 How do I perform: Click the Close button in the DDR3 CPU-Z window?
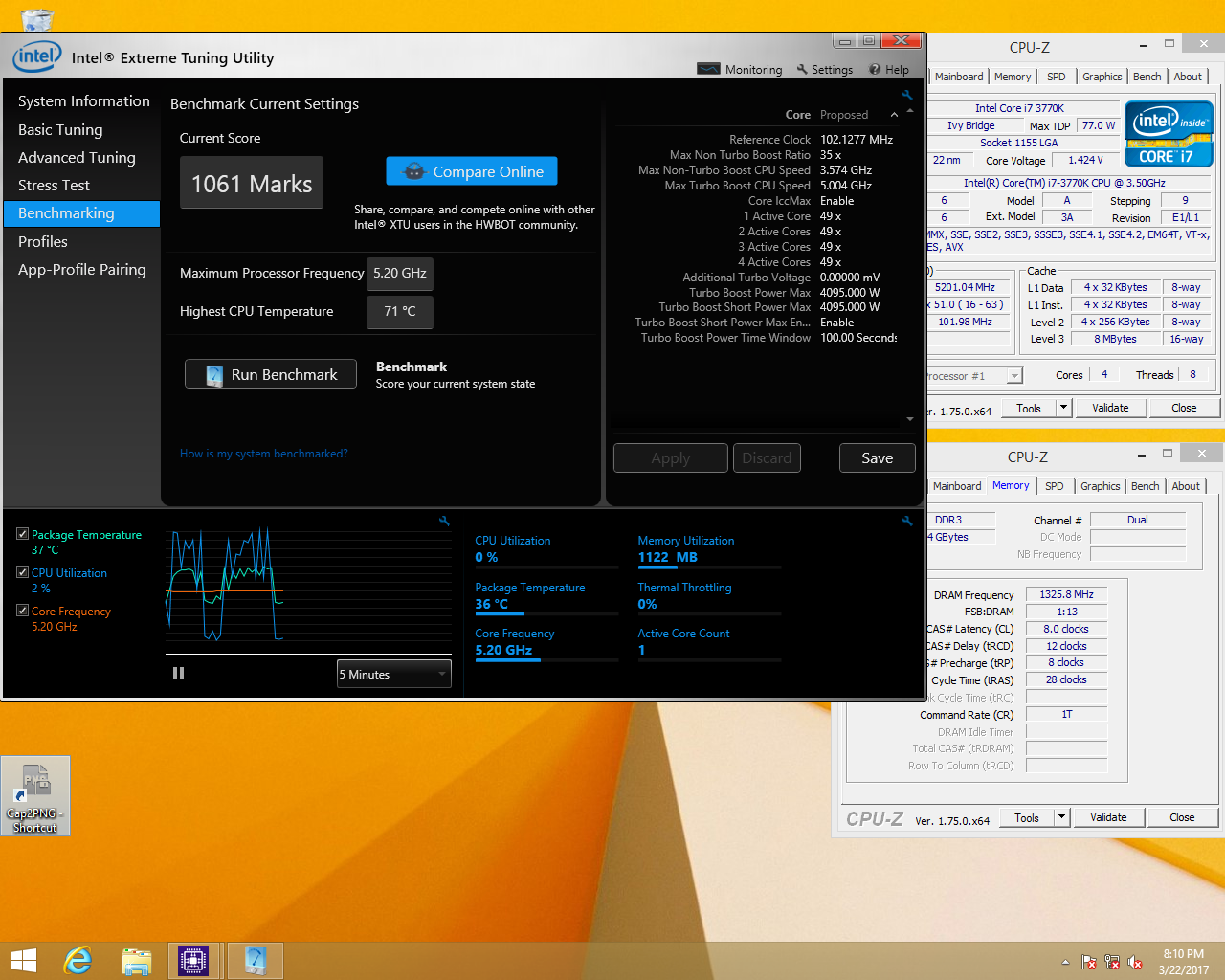[1183, 817]
